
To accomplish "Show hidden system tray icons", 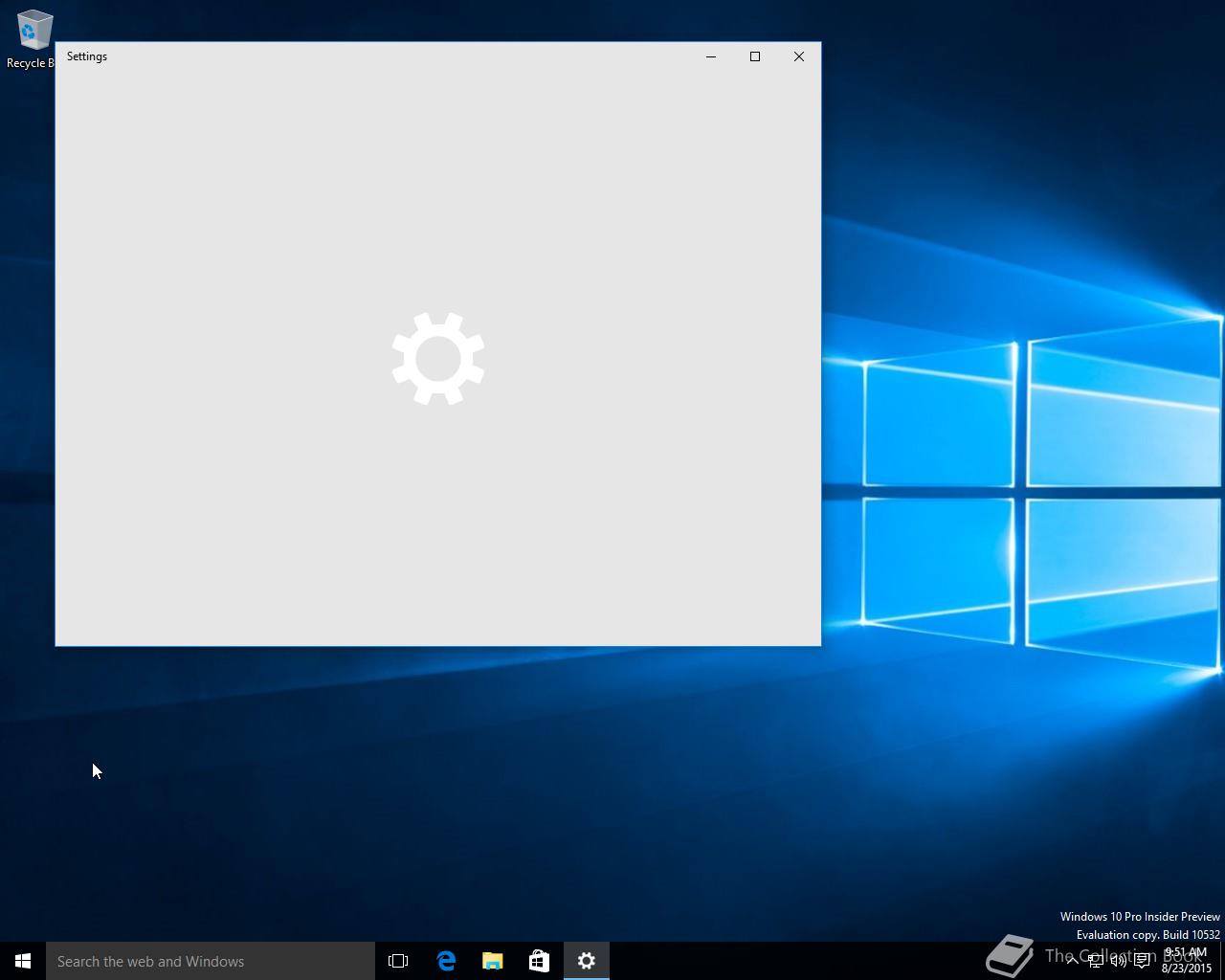I will coord(1073,961).
